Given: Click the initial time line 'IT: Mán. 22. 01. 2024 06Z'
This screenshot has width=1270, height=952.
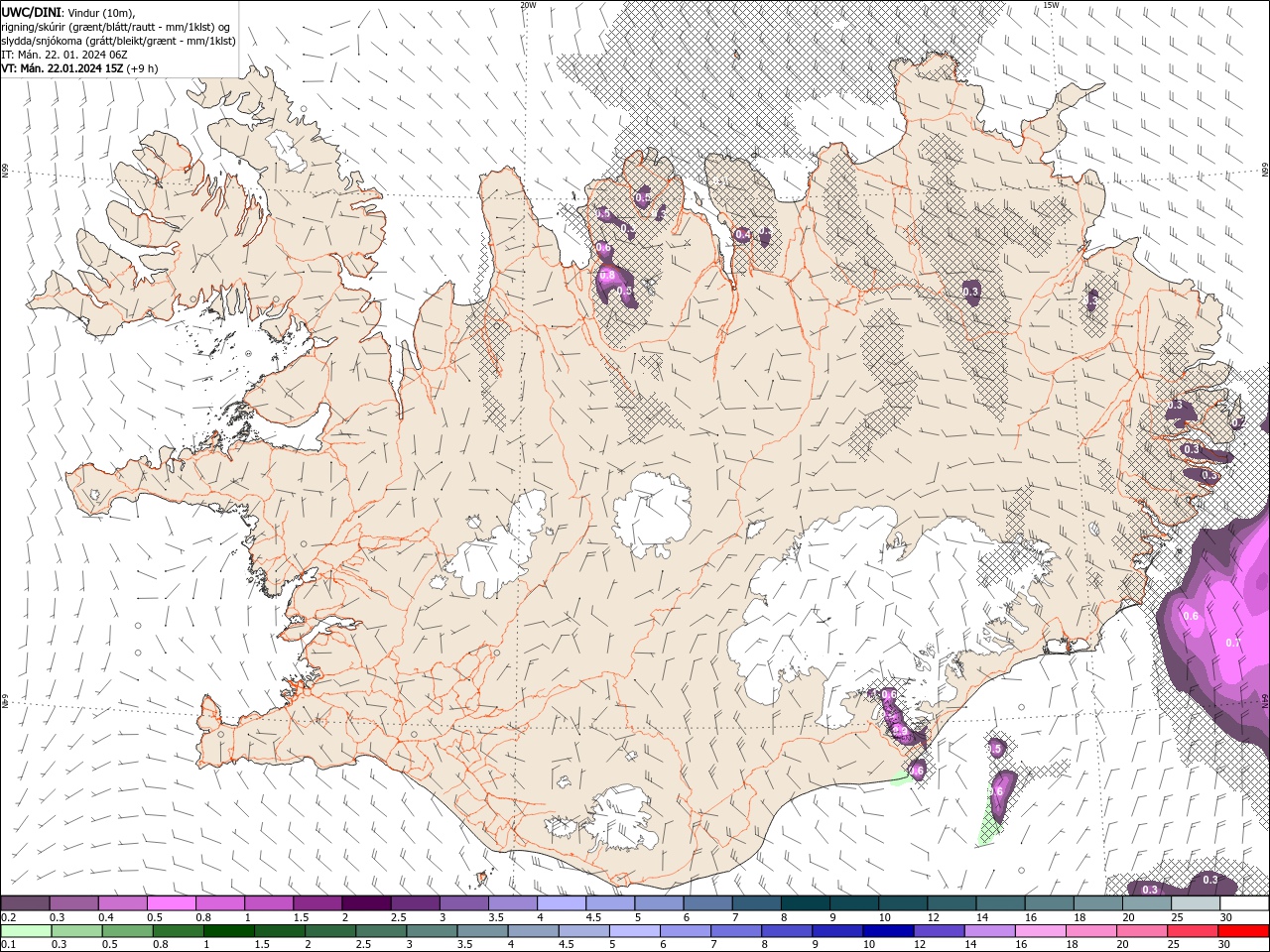Looking at the screenshot, I should pos(66,55).
